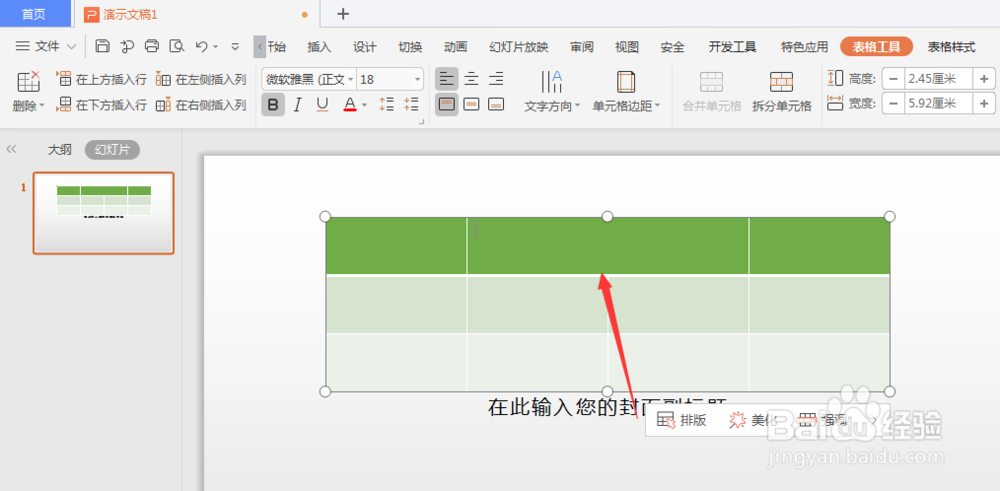Decrease table row 高度 with minus
Viewport: 1000px width, 491px height.
click(893, 79)
